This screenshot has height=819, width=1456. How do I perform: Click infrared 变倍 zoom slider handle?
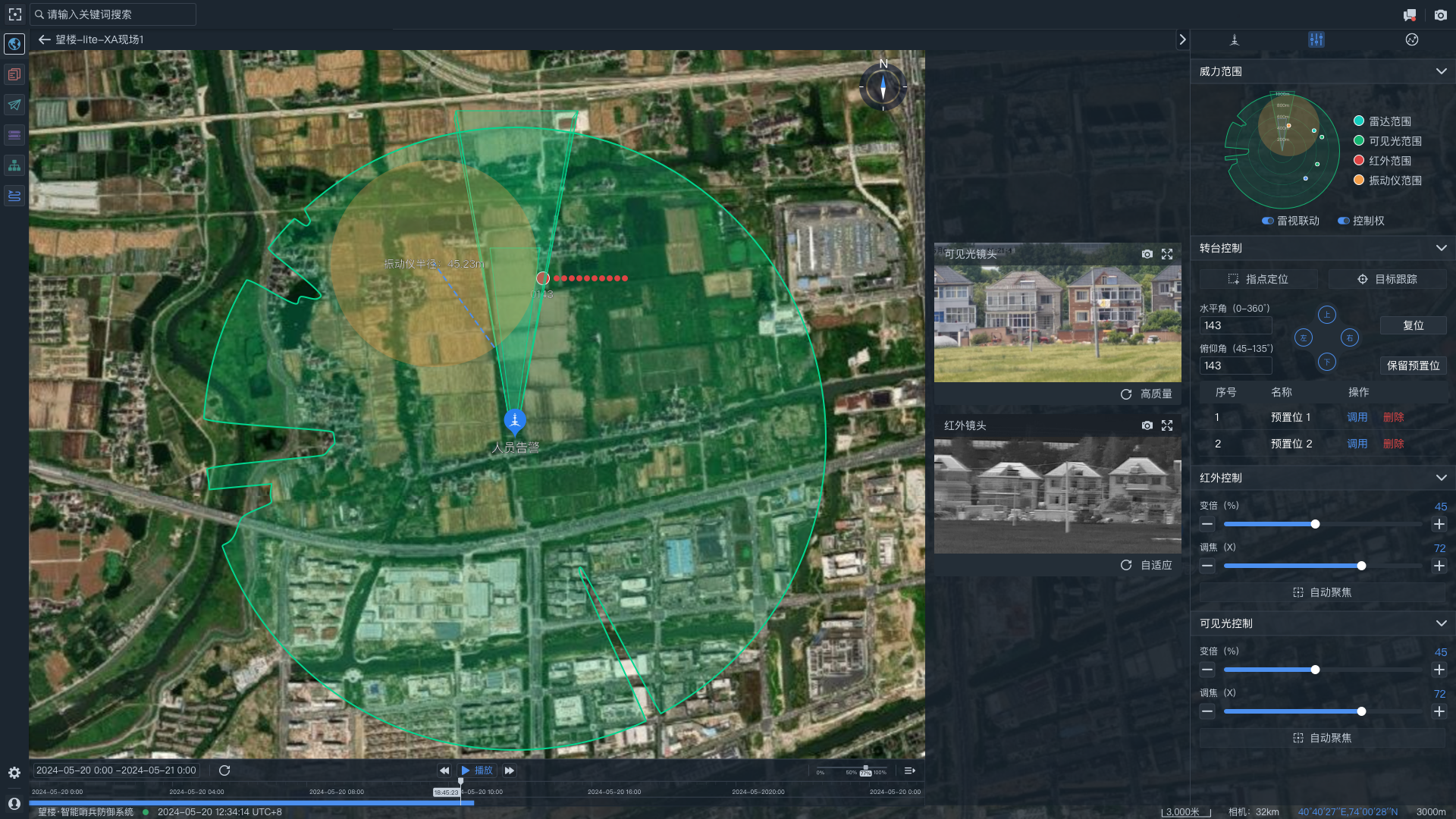click(x=1315, y=524)
